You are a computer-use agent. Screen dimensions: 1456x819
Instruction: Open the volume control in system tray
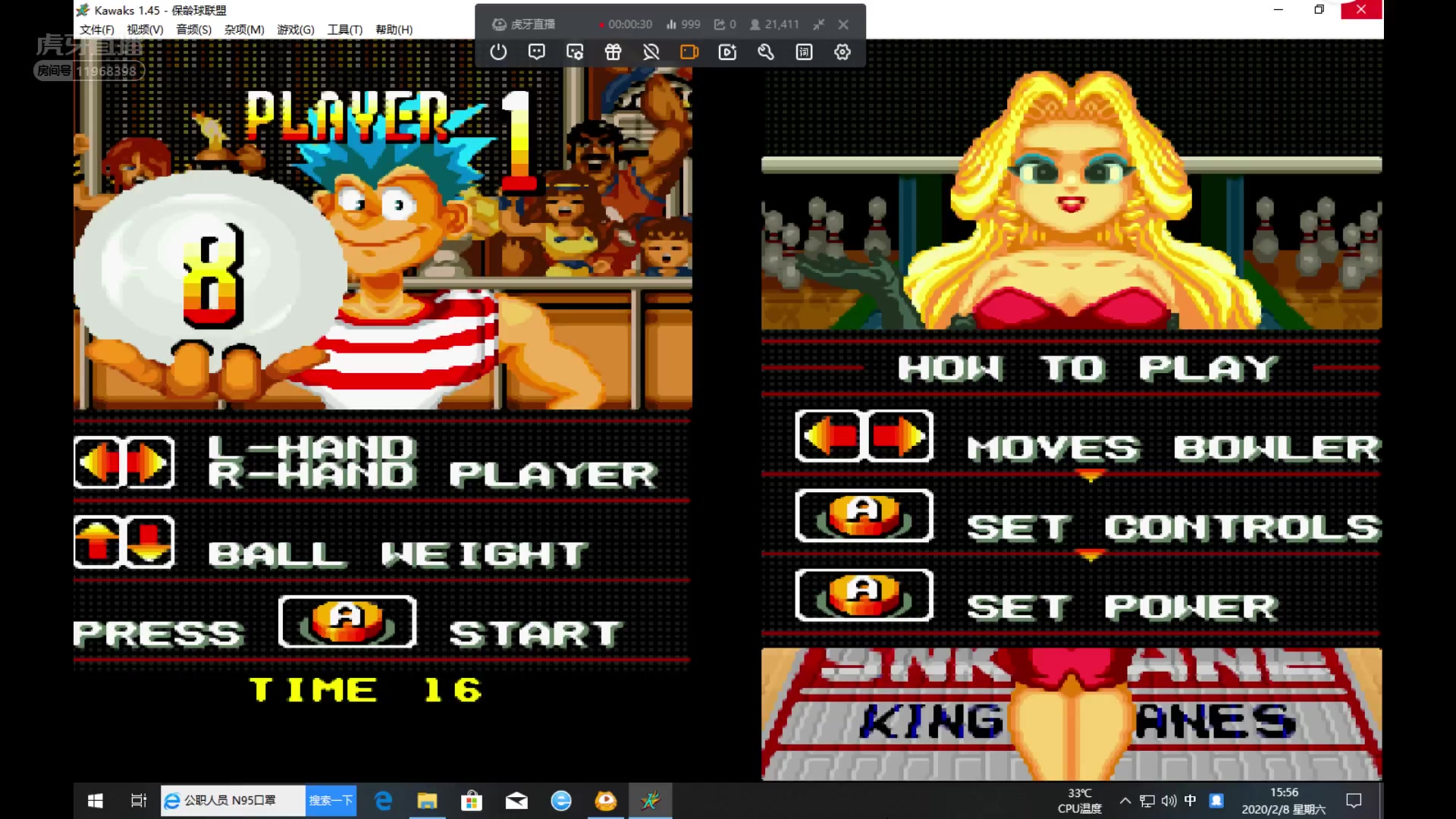pos(1169,801)
